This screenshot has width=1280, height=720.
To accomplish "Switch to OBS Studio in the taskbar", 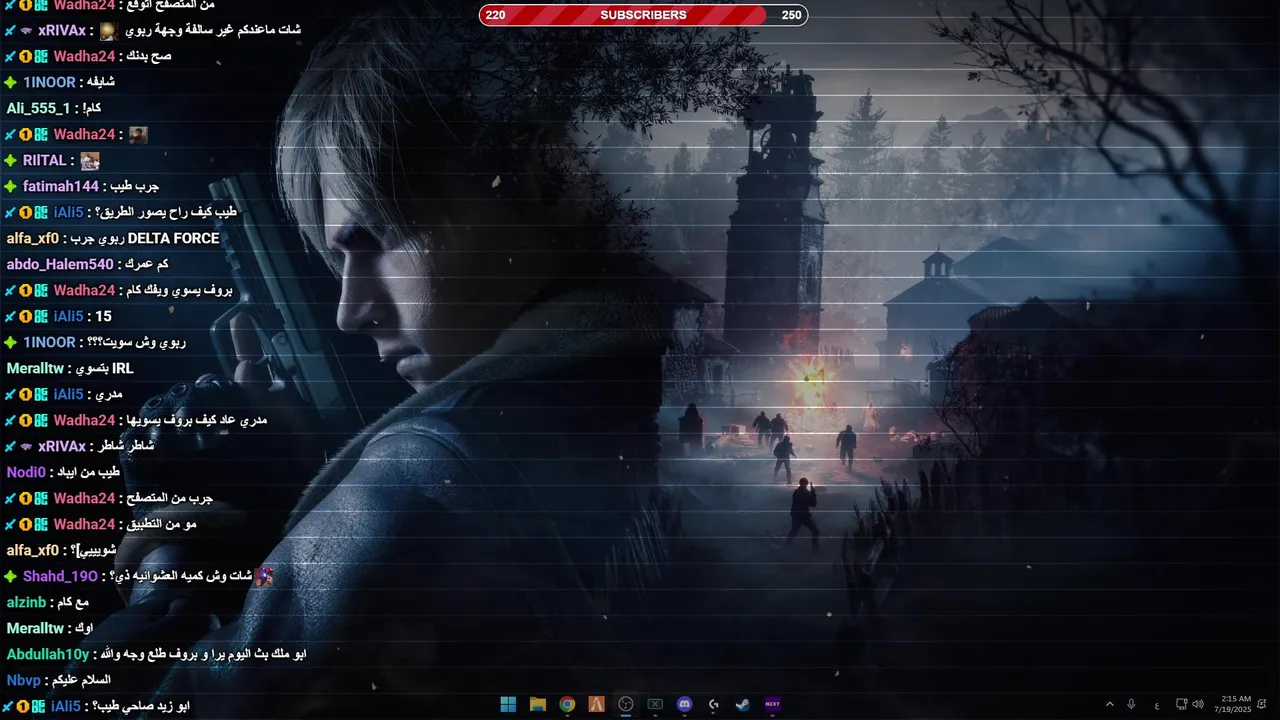I will [x=626, y=704].
